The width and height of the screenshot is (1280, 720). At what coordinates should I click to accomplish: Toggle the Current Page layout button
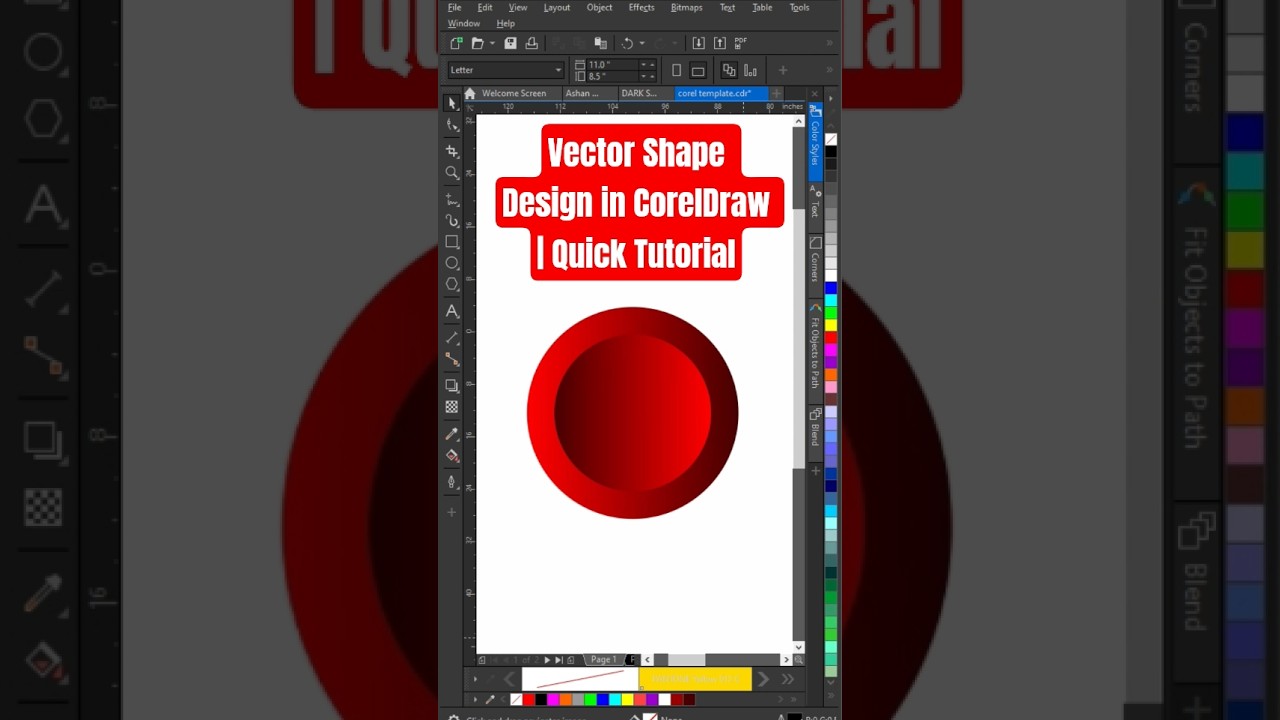coord(750,70)
